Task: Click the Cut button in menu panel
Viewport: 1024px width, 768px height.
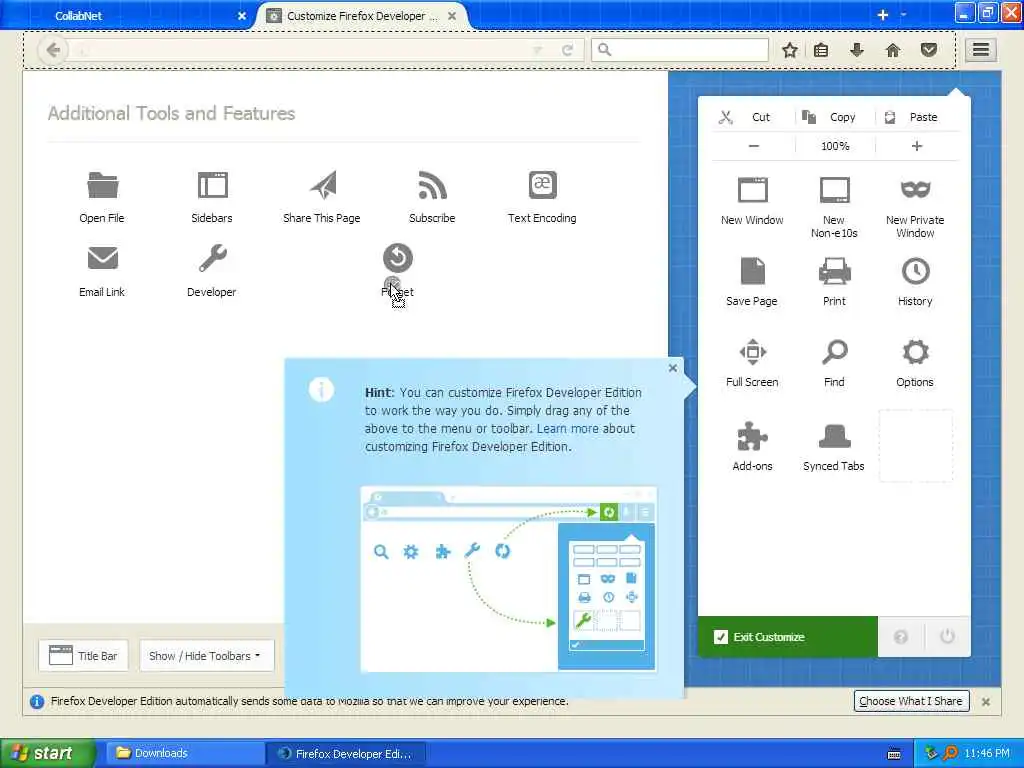Action: tap(753, 118)
